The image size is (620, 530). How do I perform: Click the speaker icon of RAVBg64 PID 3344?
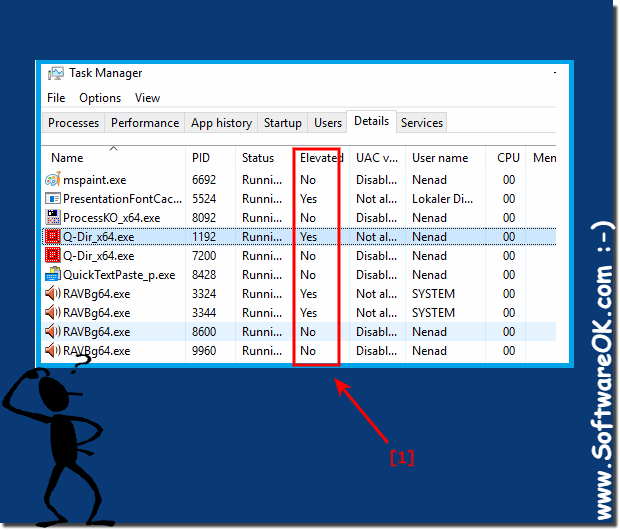click(53, 312)
